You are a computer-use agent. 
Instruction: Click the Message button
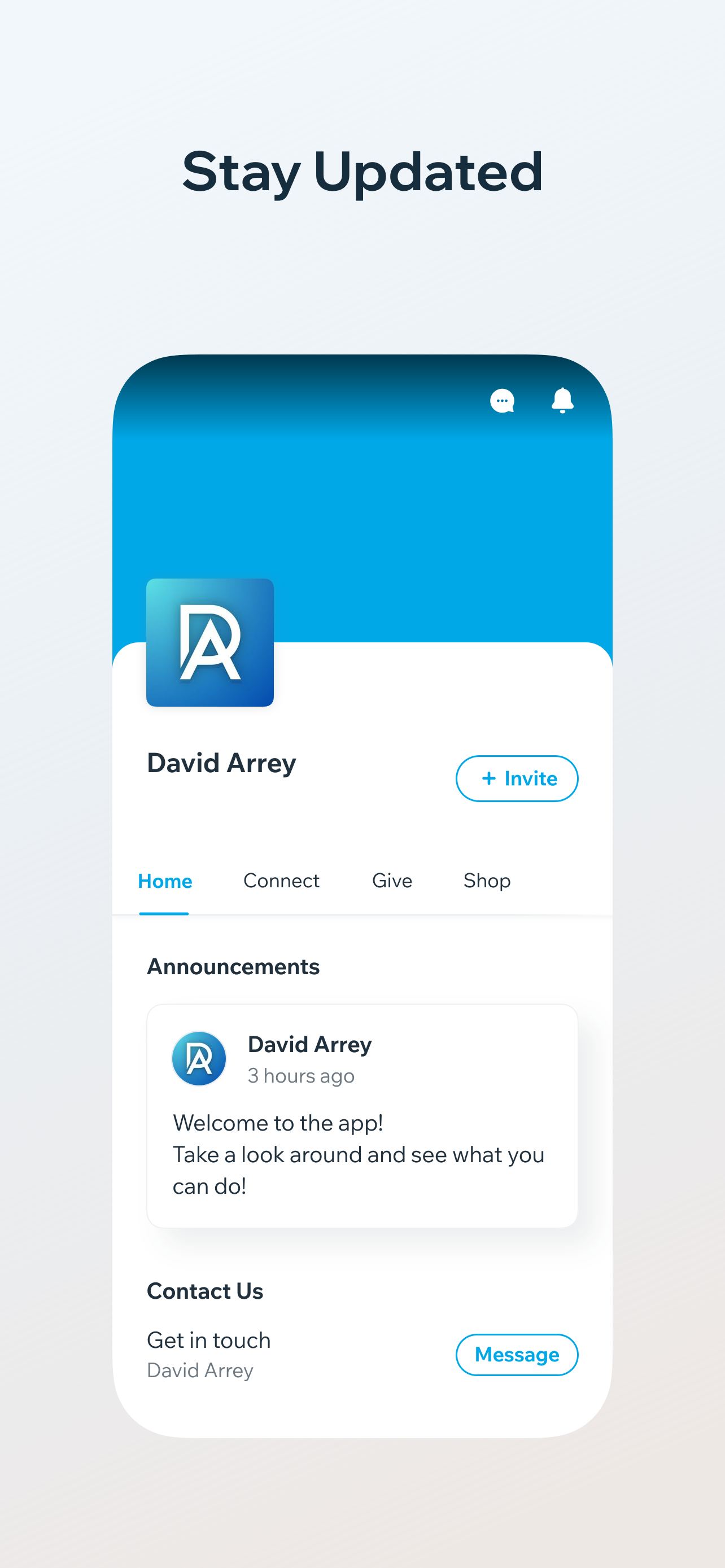[x=517, y=1354]
